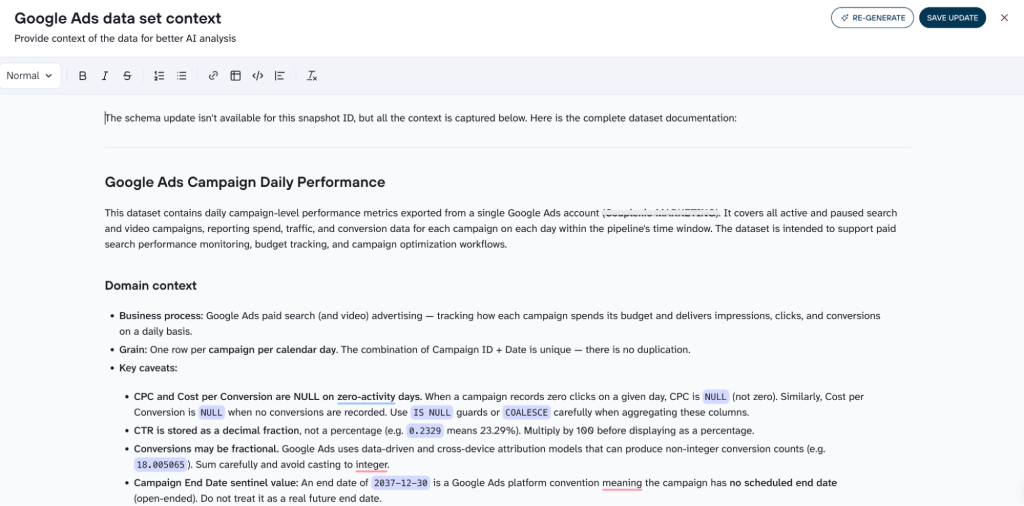Insert a table from the toolbar
This screenshot has width=1024, height=506.
[235, 76]
